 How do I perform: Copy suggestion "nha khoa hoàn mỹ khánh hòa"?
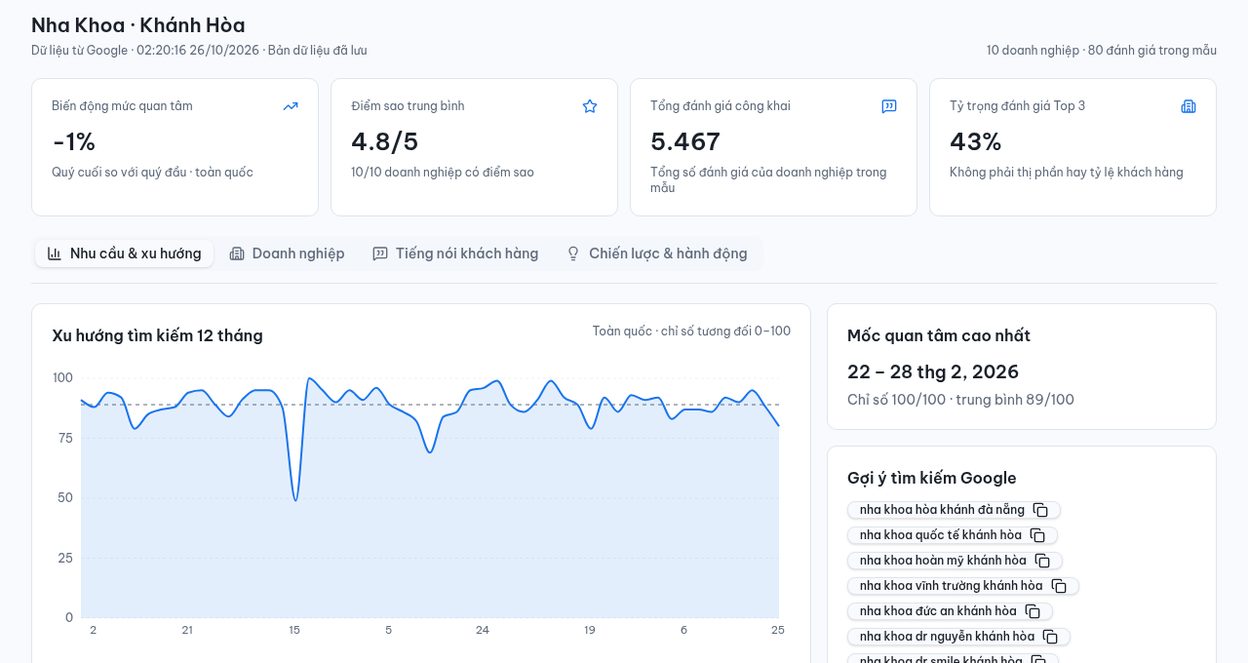coord(1042,561)
